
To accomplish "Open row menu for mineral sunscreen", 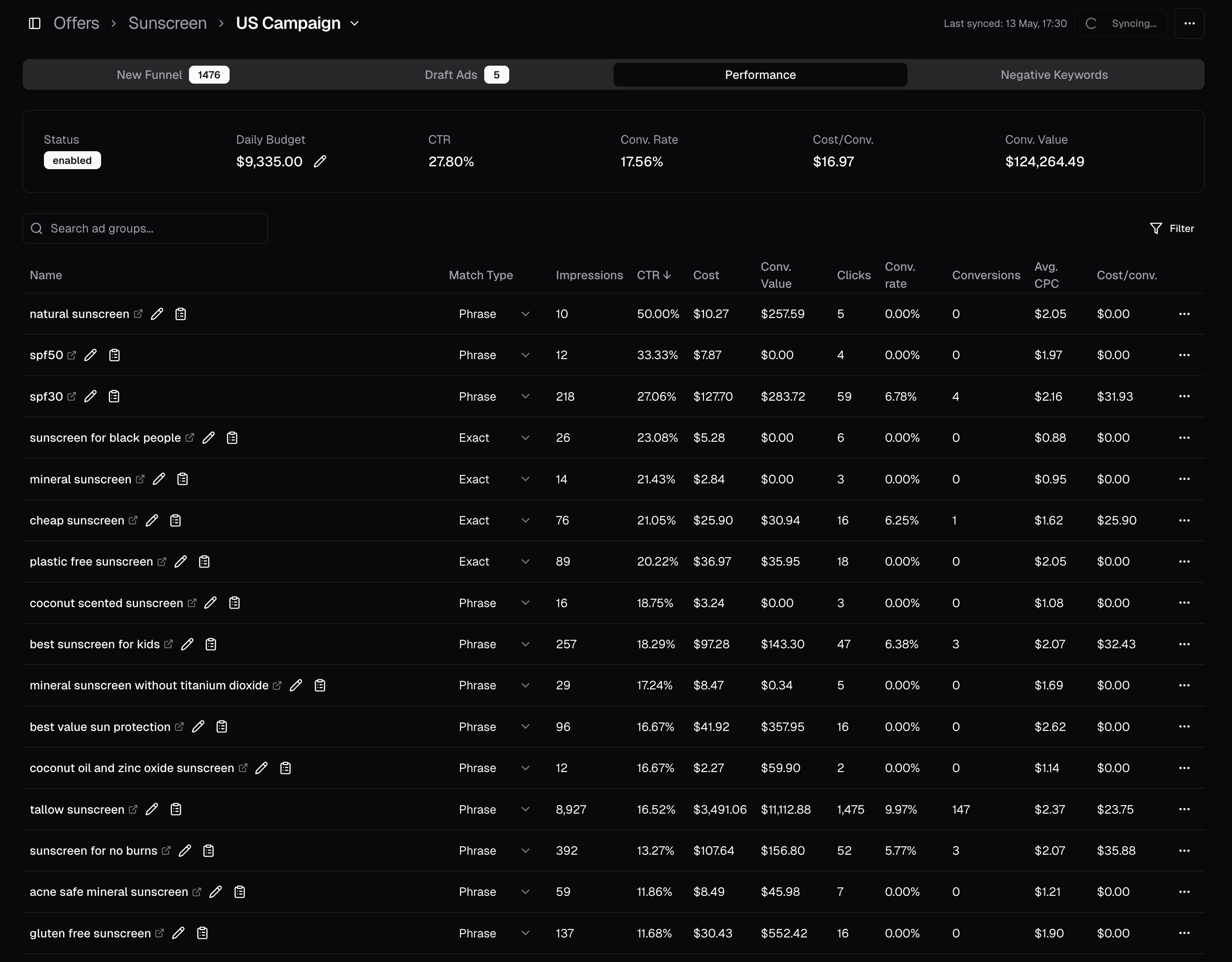I will 1184,479.
